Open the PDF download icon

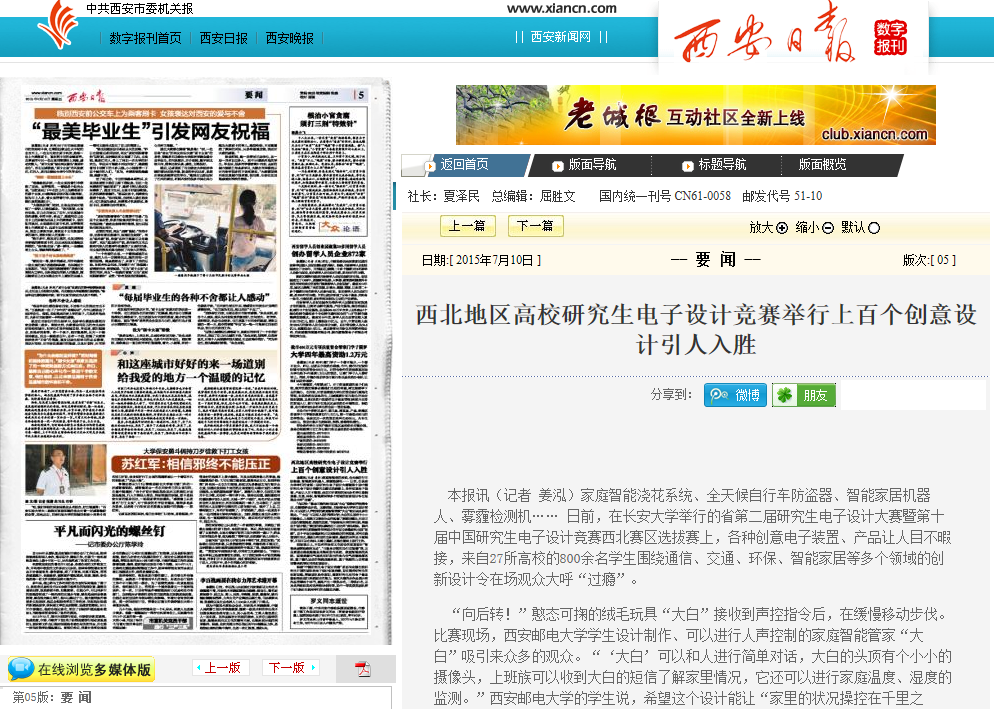pyautogui.click(x=363, y=669)
